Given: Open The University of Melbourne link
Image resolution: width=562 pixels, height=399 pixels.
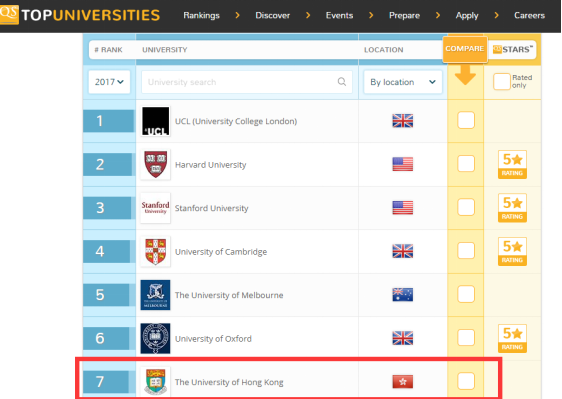Looking at the screenshot, I should 229,295.
